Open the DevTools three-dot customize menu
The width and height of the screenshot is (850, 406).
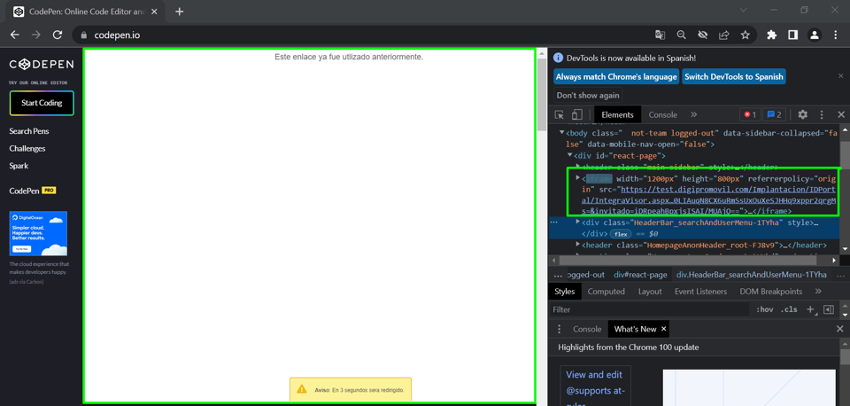822,115
